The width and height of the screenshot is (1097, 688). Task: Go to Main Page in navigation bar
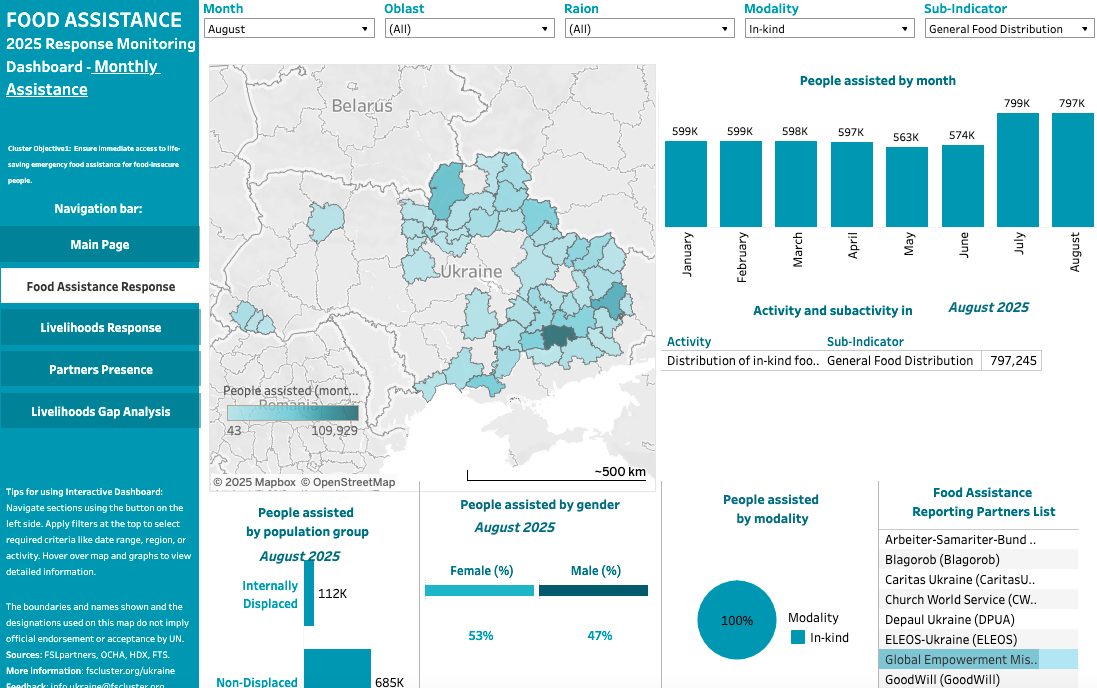[100, 245]
